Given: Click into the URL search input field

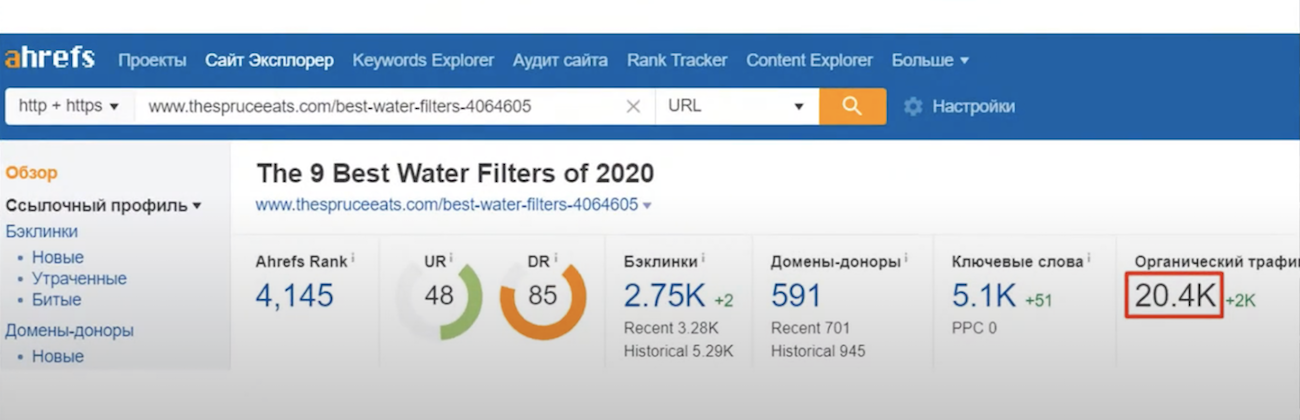Looking at the screenshot, I should pos(379,106).
